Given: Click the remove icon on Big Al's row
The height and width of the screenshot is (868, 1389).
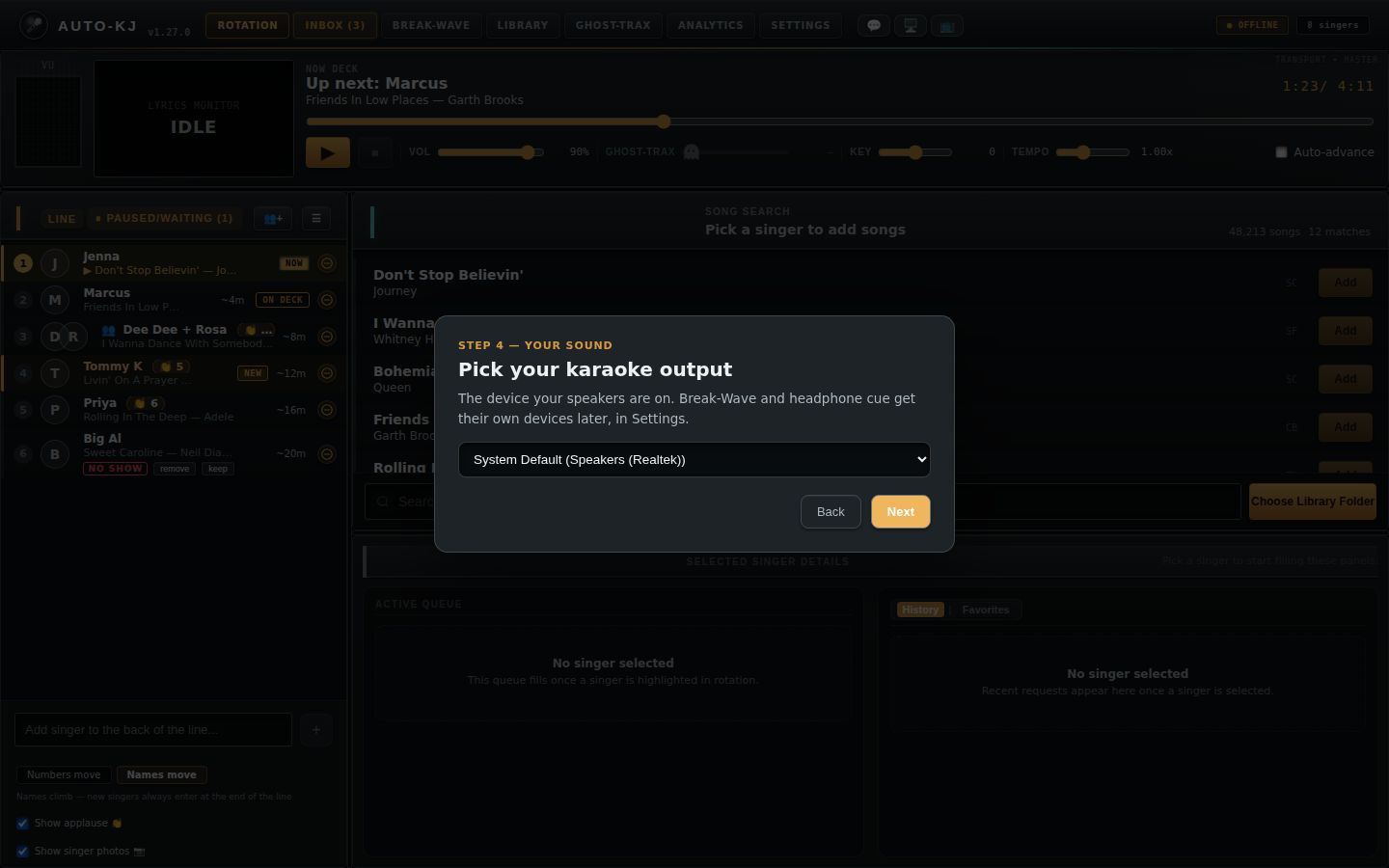Looking at the screenshot, I should pyautogui.click(x=327, y=454).
